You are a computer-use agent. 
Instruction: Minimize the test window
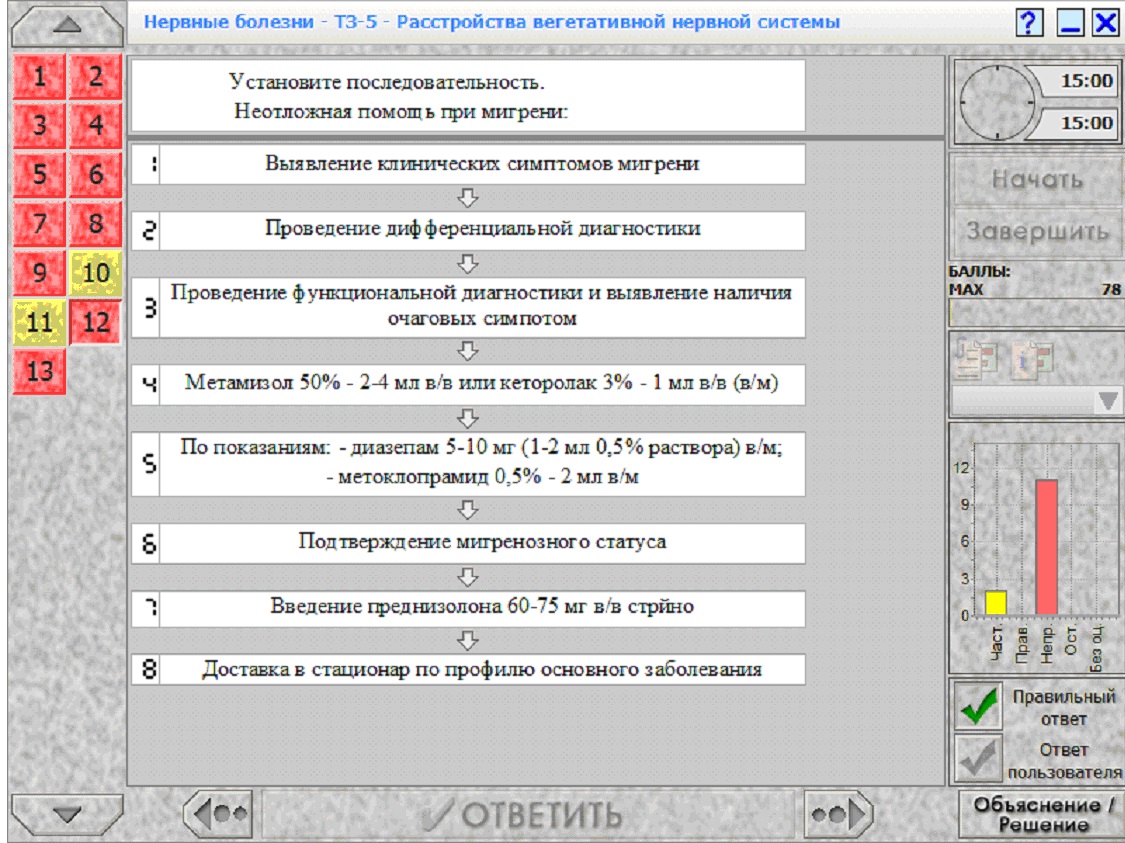pyautogui.click(x=1070, y=22)
